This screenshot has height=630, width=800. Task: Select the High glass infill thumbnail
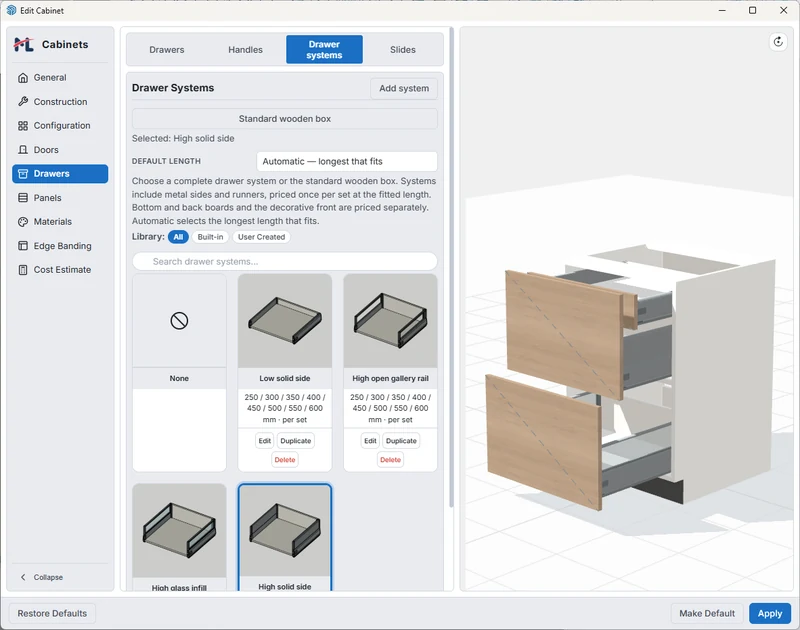[x=179, y=530]
